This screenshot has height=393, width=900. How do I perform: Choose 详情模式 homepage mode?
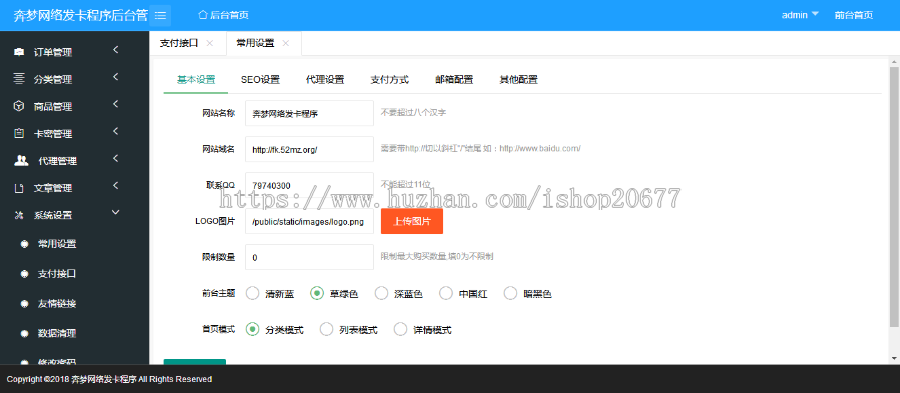pyautogui.click(x=400, y=329)
